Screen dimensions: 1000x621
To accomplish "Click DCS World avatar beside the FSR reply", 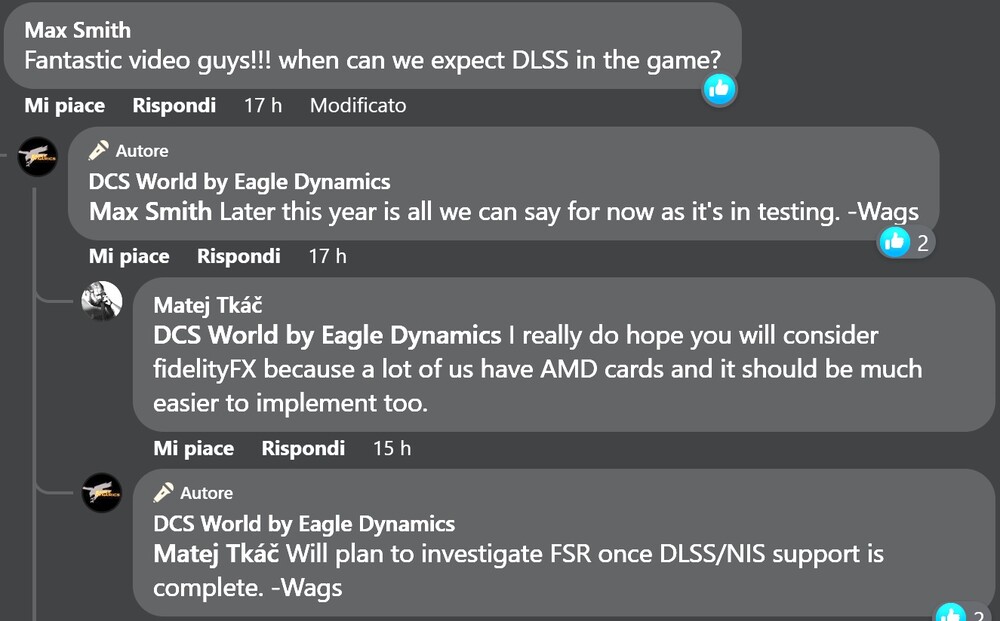I will (102, 493).
